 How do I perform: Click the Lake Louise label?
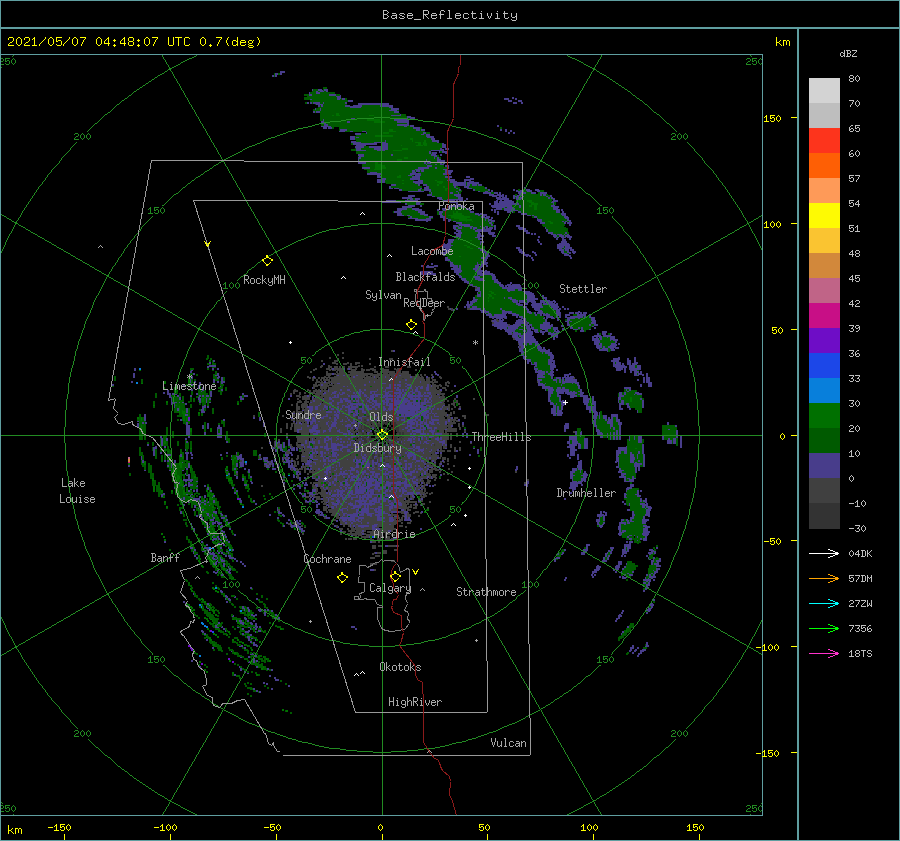point(77,491)
